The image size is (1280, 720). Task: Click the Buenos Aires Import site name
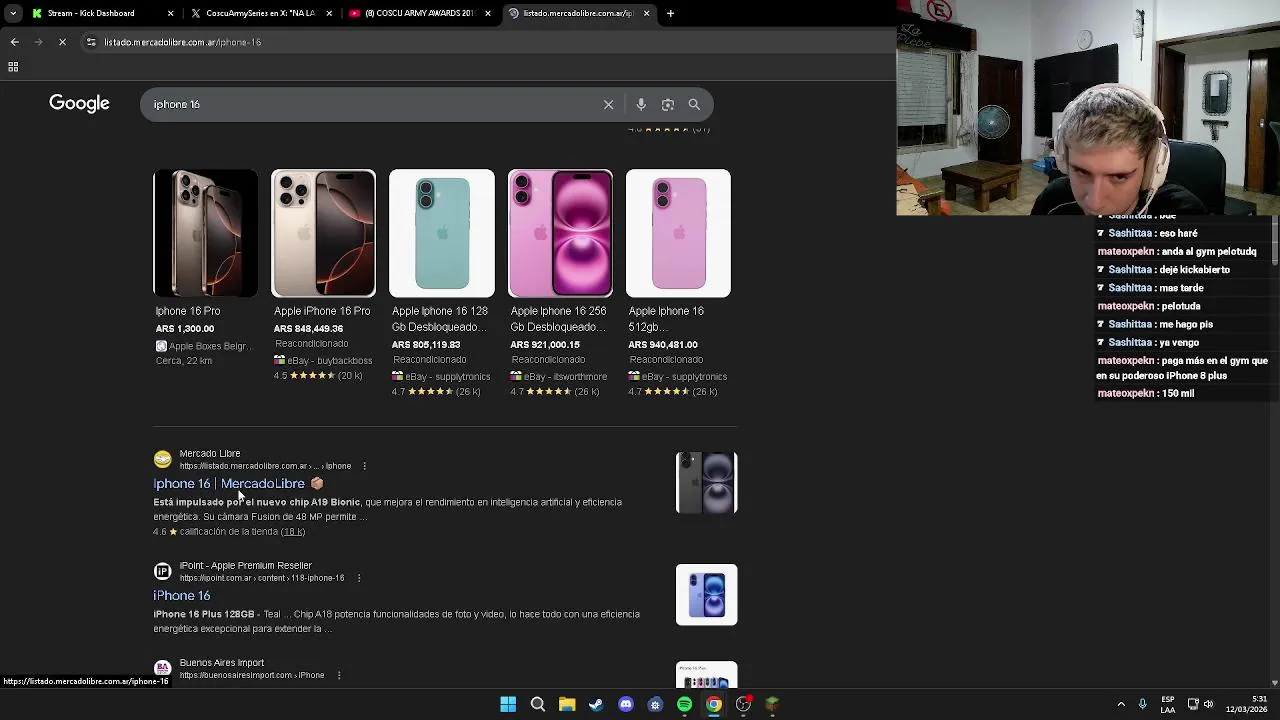tap(222, 663)
